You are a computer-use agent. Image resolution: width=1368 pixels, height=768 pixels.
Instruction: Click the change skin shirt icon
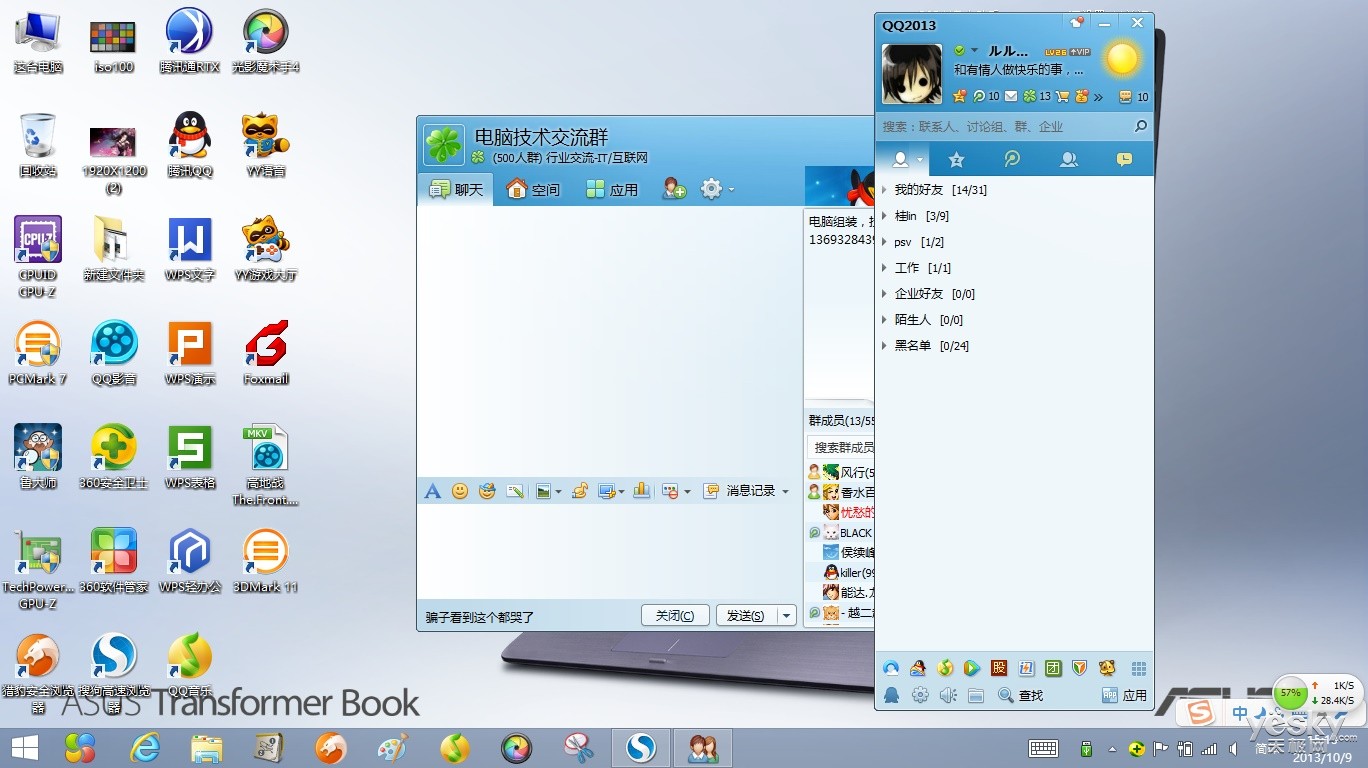(1077, 22)
